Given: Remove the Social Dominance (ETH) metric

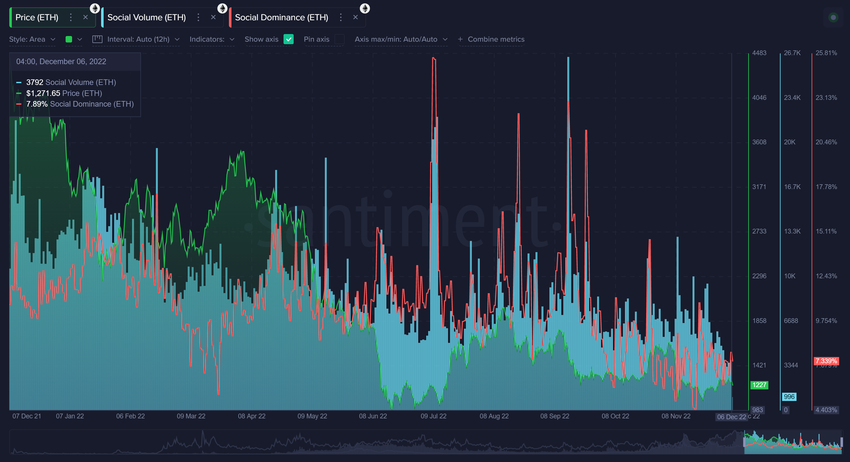Looking at the screenshot, I should click(x=355, y=17).
